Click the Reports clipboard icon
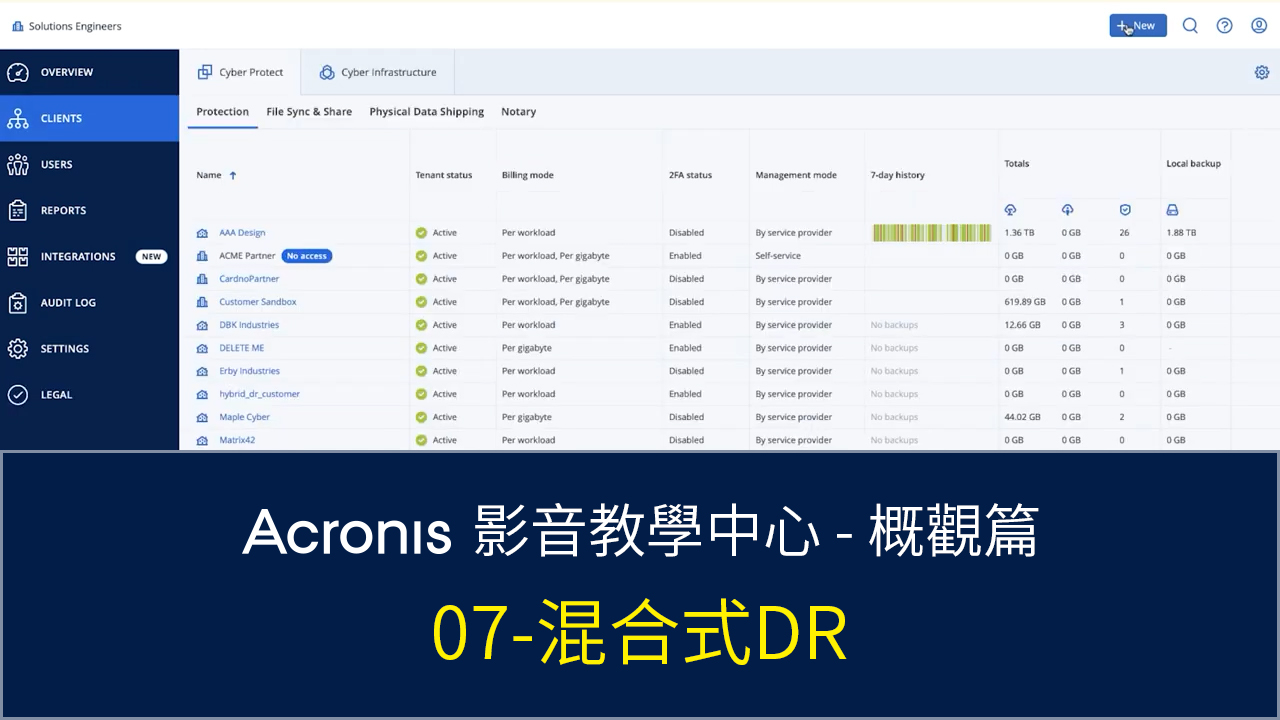This screenshot has height=720, width=1280. 18,210
